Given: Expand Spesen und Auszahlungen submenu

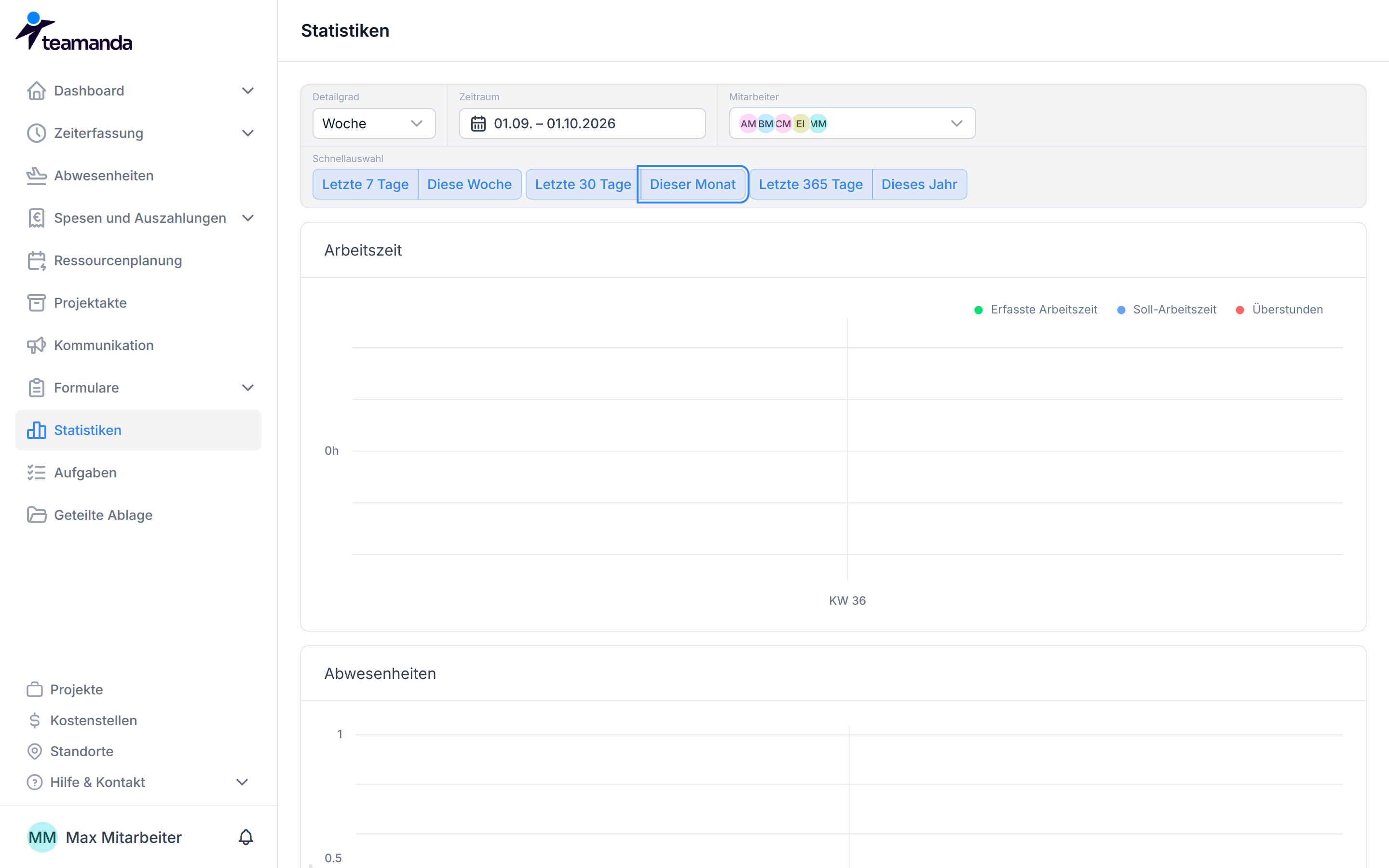Looking at the screenshot, I should pyautogui.click(x=247, y=218).
